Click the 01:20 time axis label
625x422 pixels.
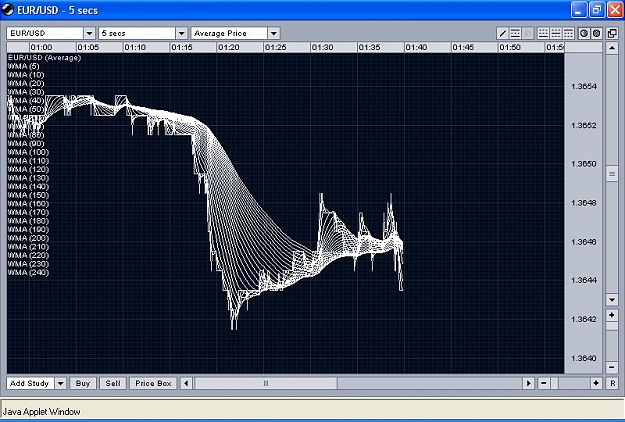pyautogui.click(x=229, y=47)
